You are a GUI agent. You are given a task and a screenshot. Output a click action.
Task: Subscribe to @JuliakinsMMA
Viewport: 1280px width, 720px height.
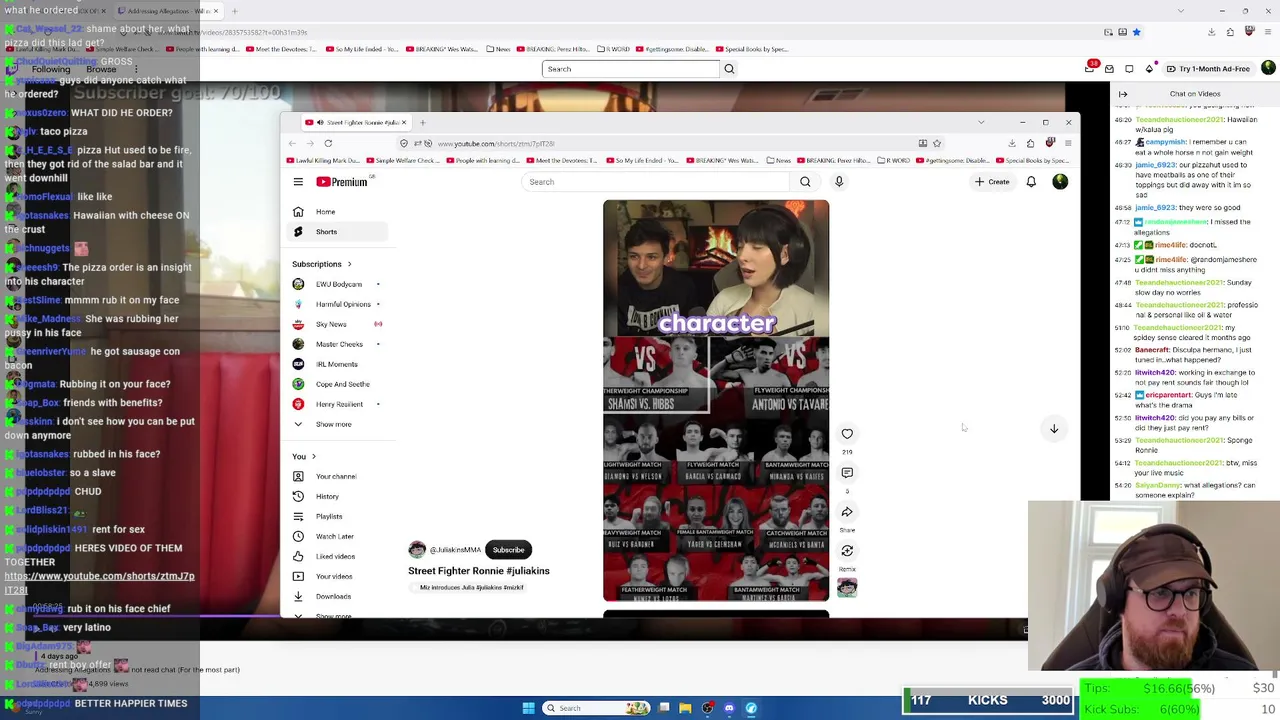tap(508, 550)
